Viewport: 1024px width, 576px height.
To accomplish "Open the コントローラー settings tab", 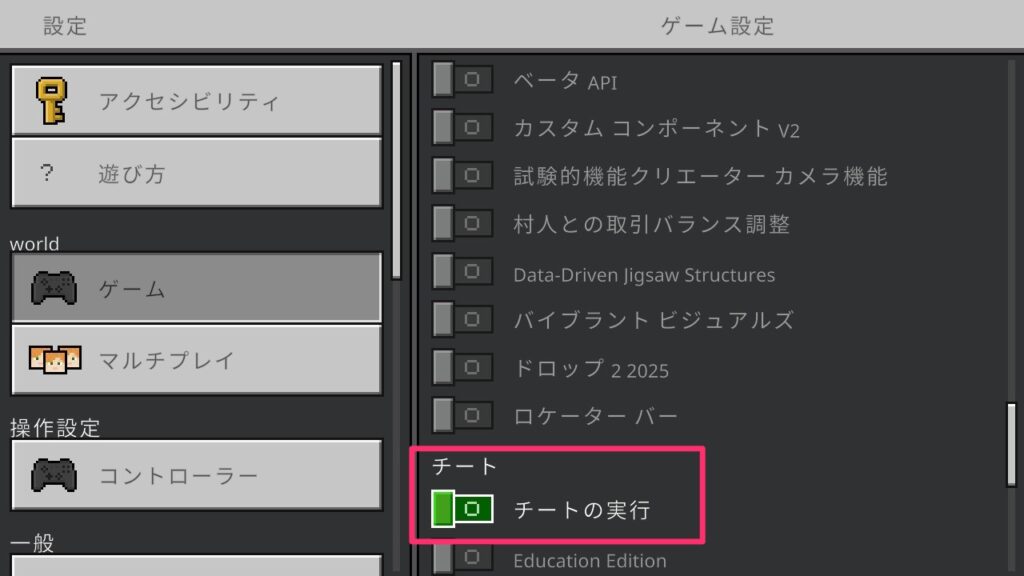I will click(197, 475).
